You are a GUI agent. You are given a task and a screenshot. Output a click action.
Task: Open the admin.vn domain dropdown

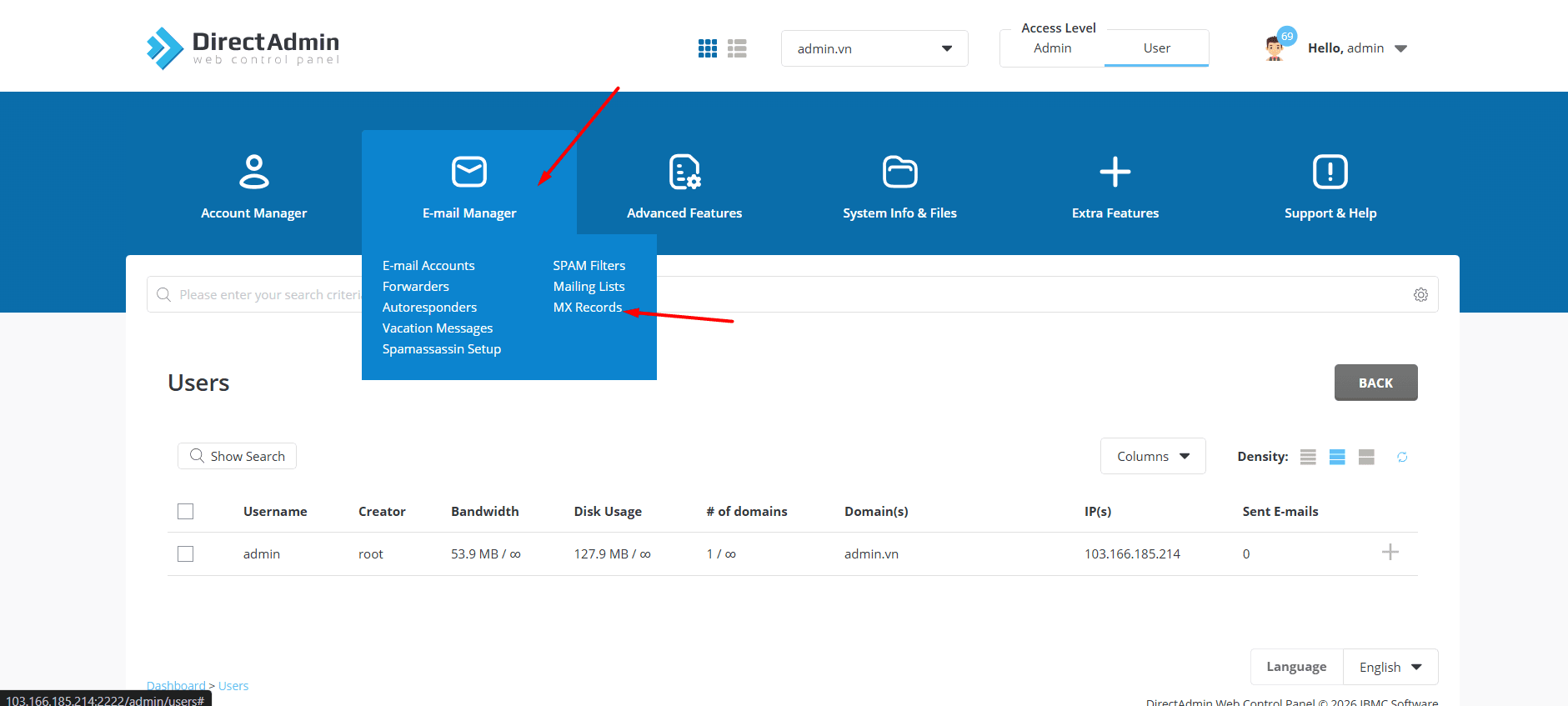pyautogui.click(x=874, y=48)
